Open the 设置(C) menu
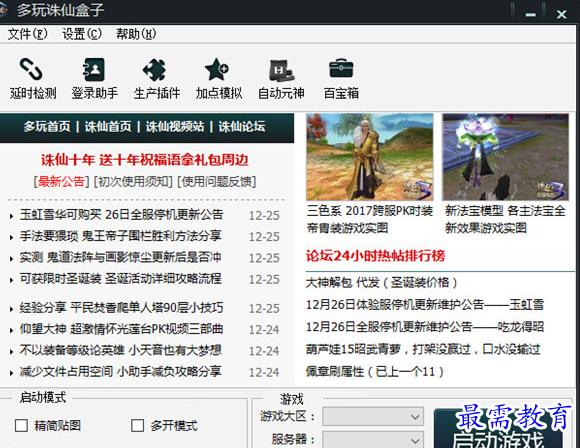The image size is (580, 448). (x=82, y=34)
